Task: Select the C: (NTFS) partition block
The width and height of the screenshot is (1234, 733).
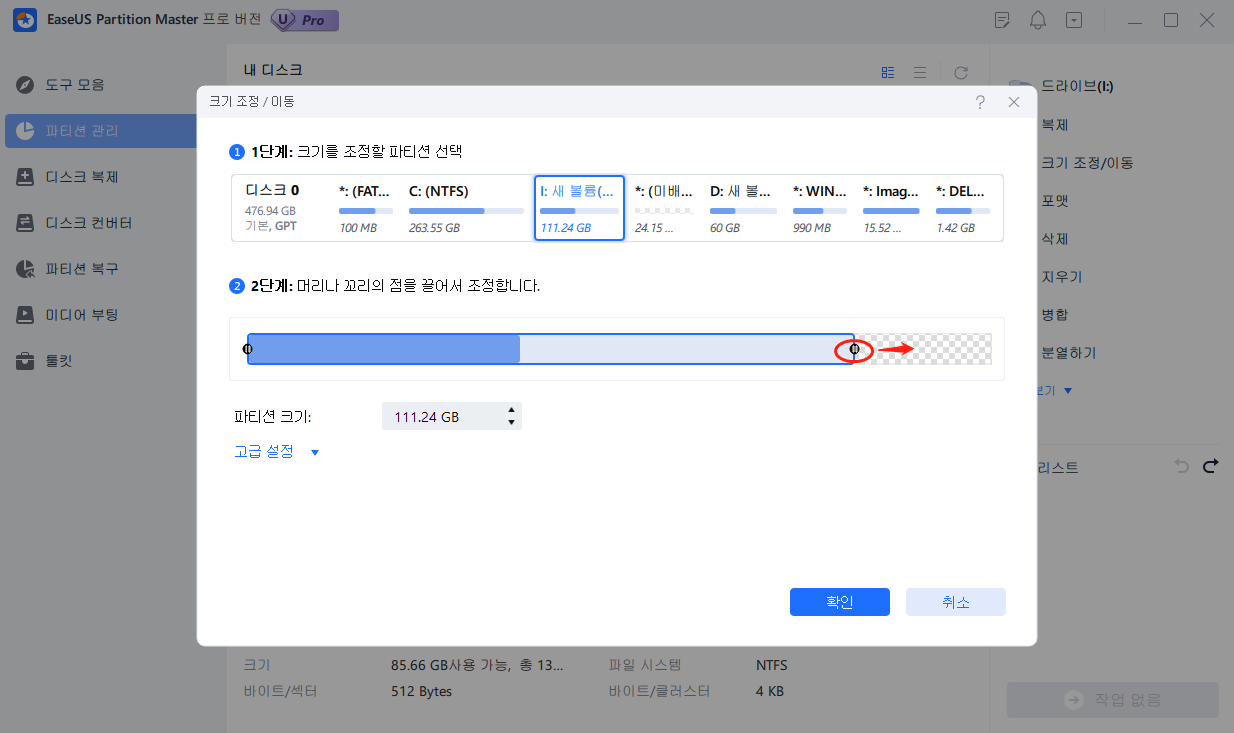Action: click(465, 208)
